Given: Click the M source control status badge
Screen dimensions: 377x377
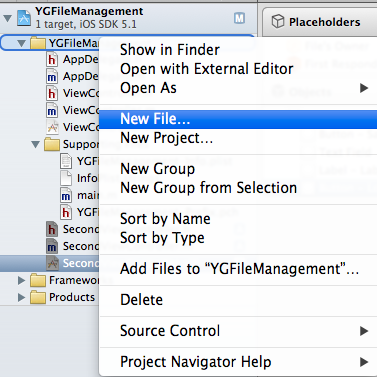Looking at the screenshot, I should [x=239, y=18].
